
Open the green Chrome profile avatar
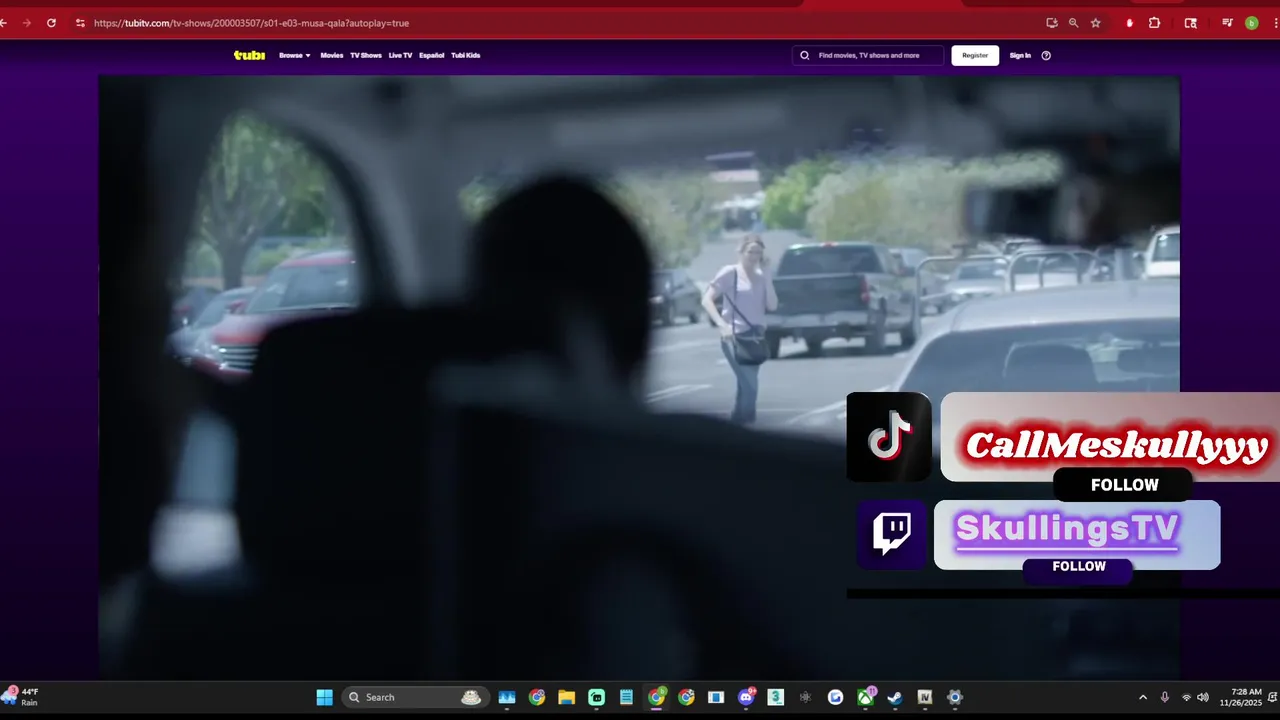(1251, 23)
